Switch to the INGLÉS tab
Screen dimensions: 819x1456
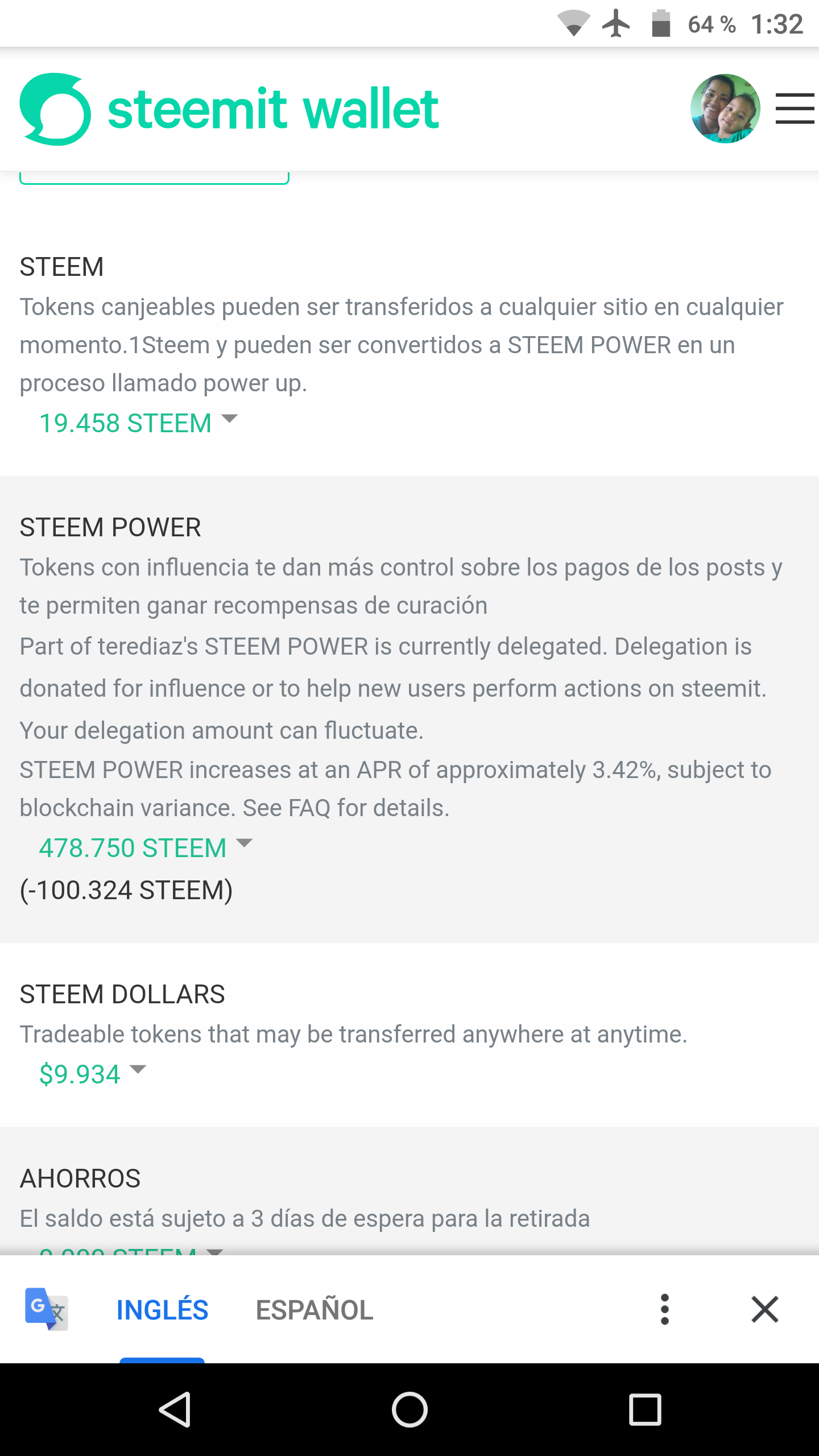(x=162, y=1310)
